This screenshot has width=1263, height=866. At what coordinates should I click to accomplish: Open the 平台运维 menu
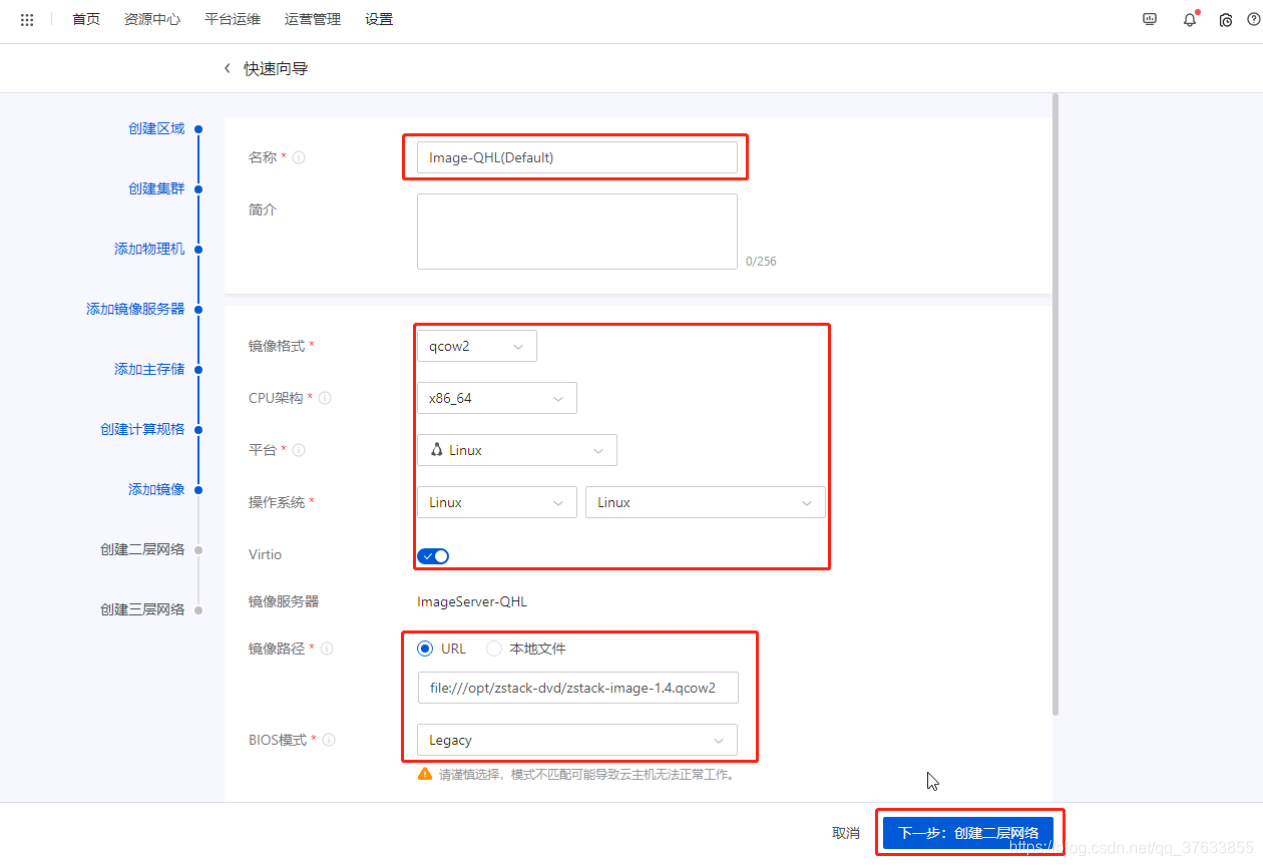[232, 19]
